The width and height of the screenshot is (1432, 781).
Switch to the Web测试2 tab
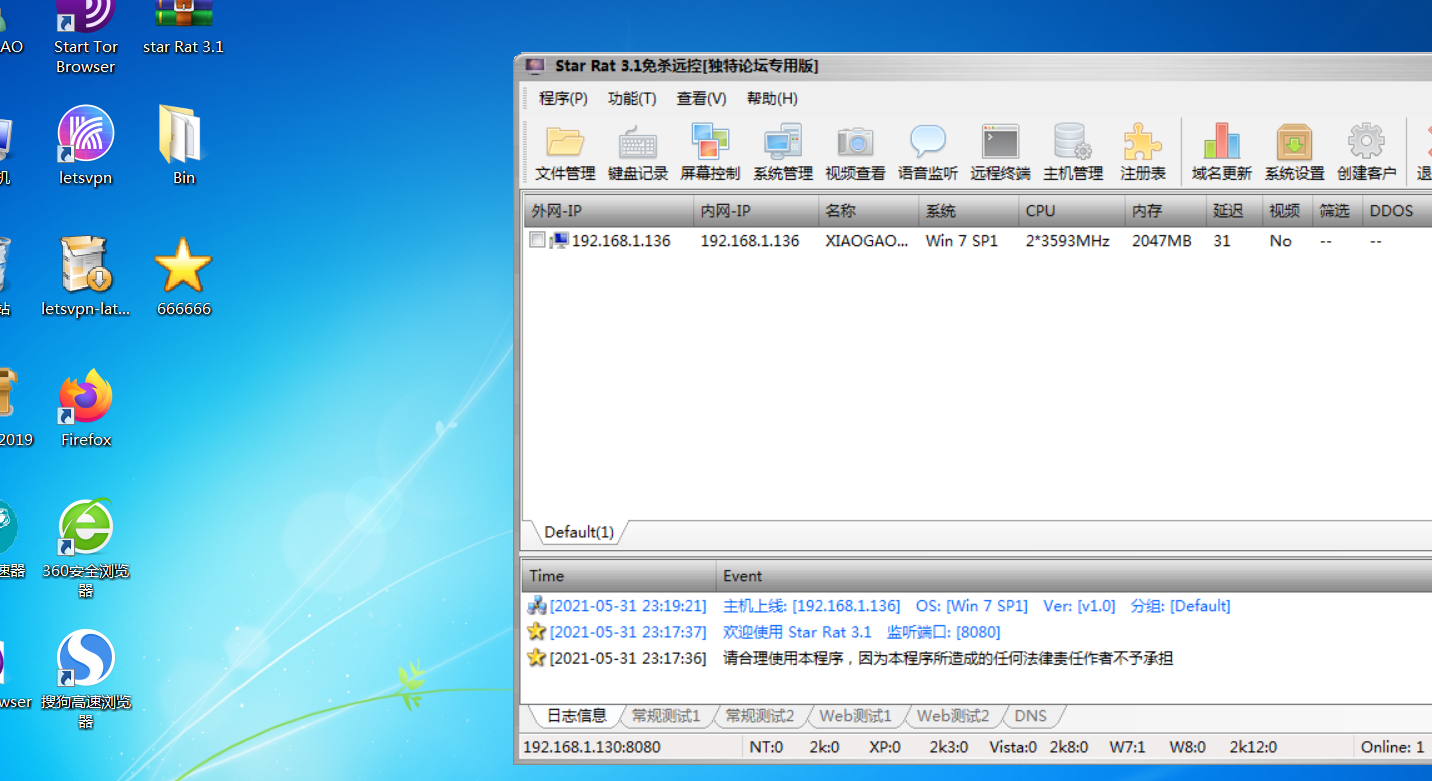click(953, 715)
